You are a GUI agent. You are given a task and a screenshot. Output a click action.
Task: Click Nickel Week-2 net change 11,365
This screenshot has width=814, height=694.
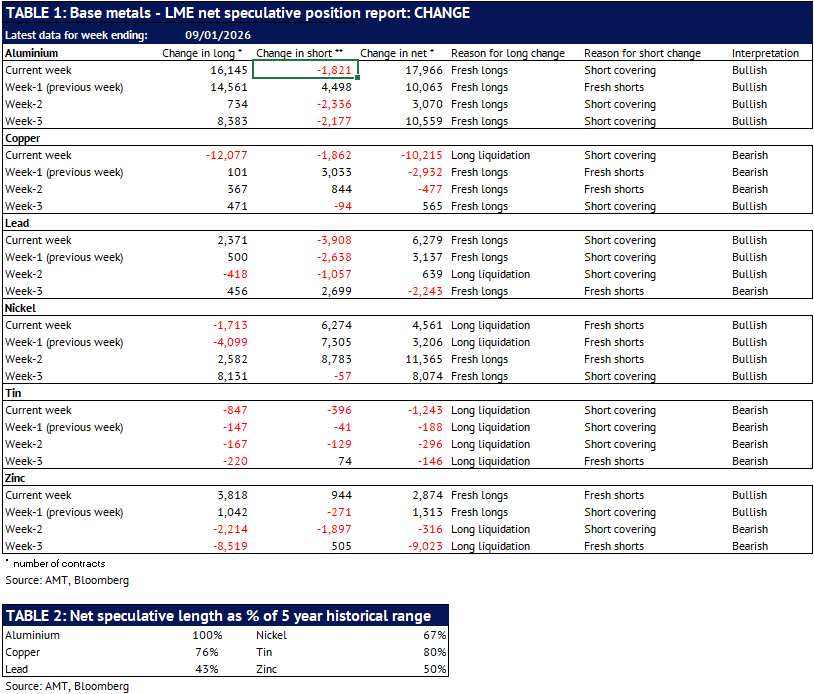pos(413,359)
